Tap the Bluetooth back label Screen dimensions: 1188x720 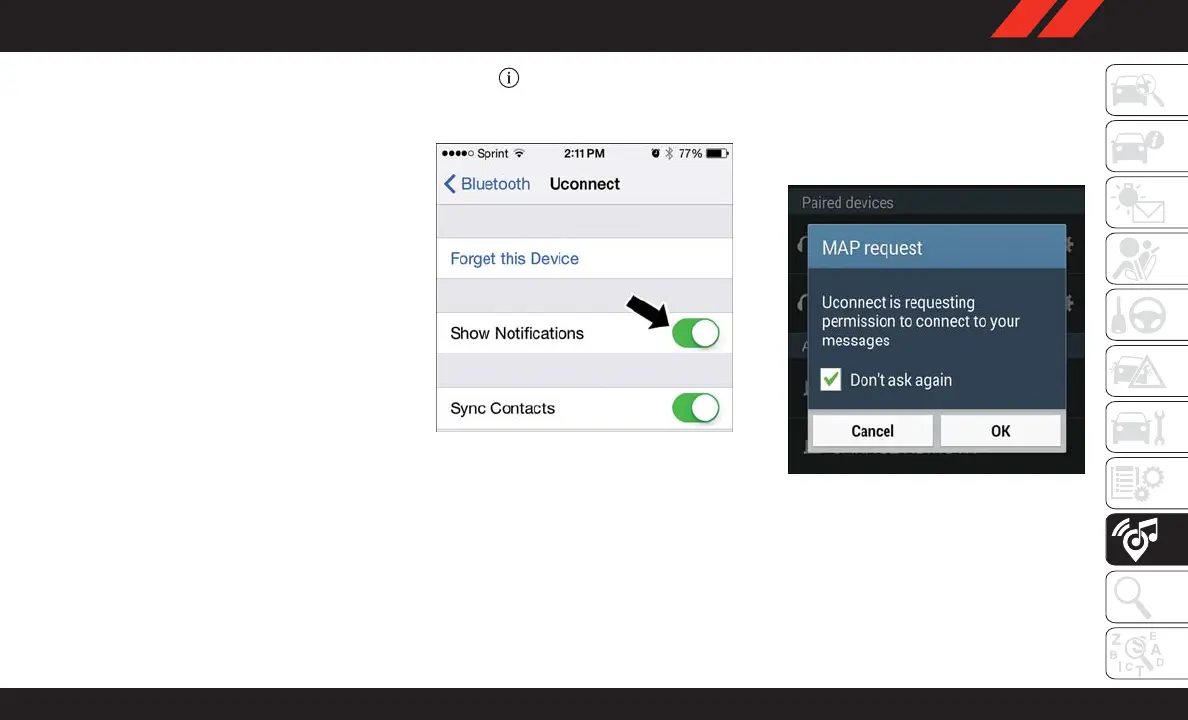[496, 183]
